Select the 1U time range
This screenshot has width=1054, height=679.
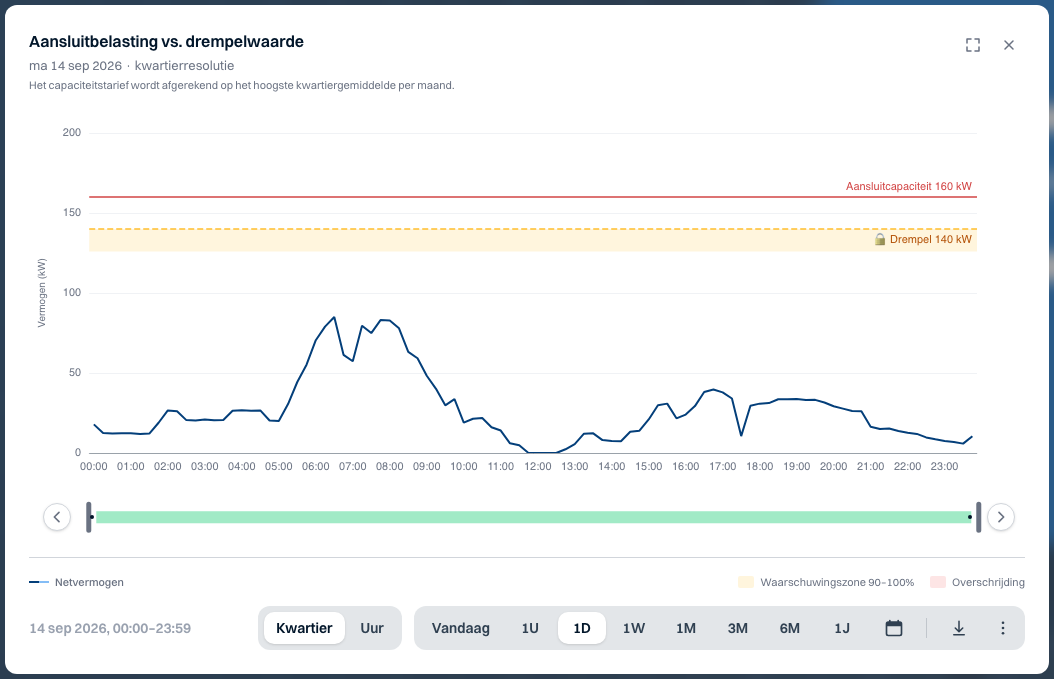point(530,628)
